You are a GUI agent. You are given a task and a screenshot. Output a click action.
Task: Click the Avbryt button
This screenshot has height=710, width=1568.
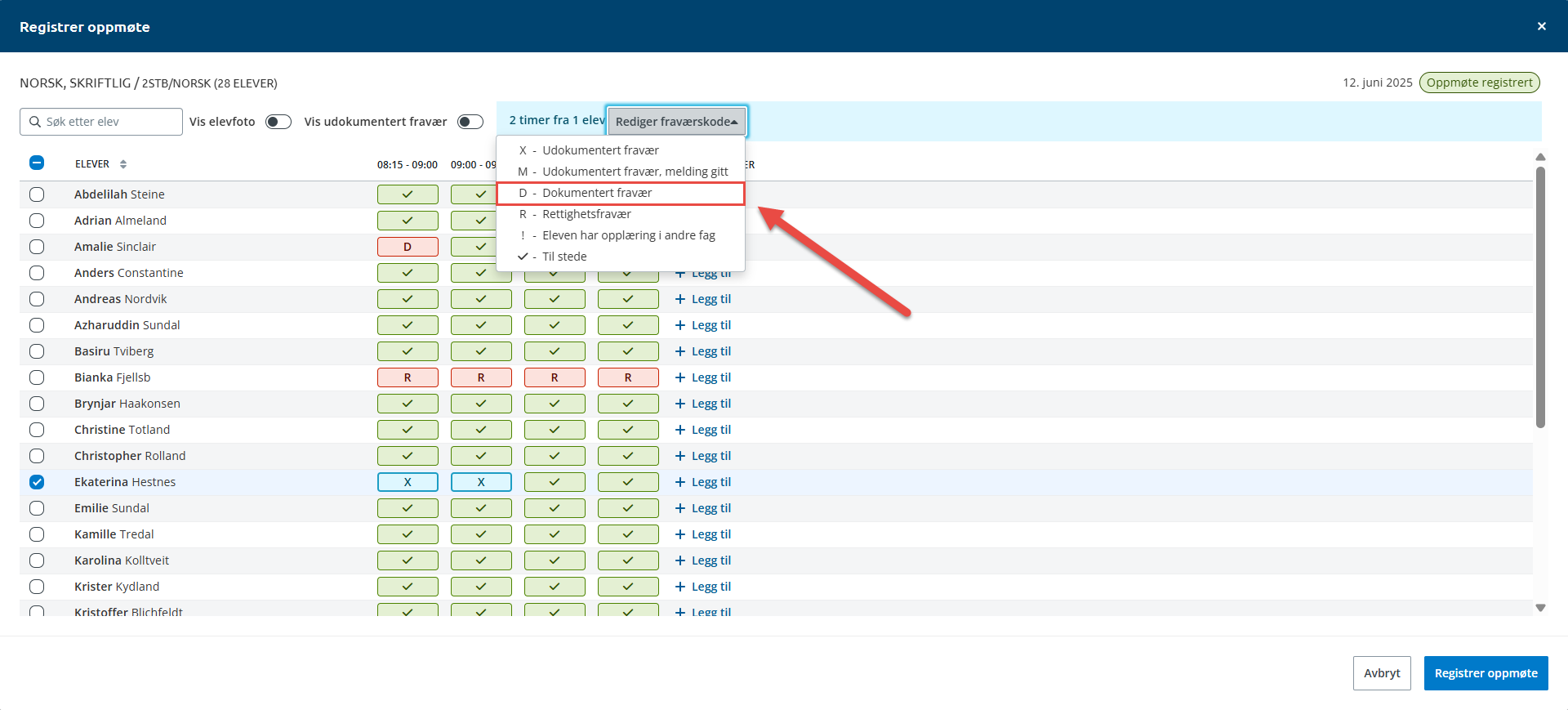(x=1382, y=673)
